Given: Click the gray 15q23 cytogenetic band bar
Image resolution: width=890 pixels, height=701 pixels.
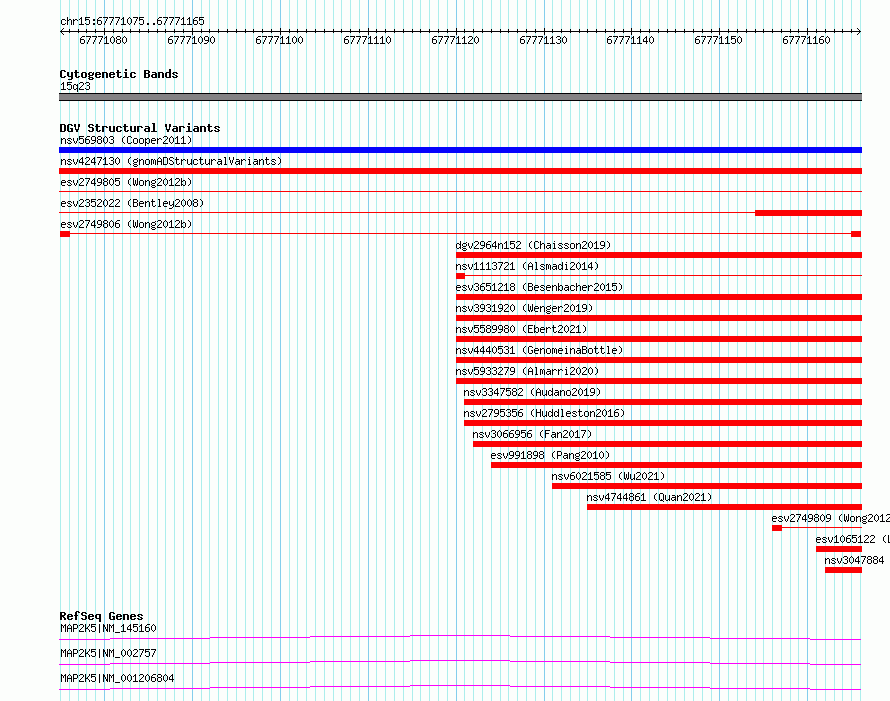Looking at the screenshot, I should [x=460, y=97].
